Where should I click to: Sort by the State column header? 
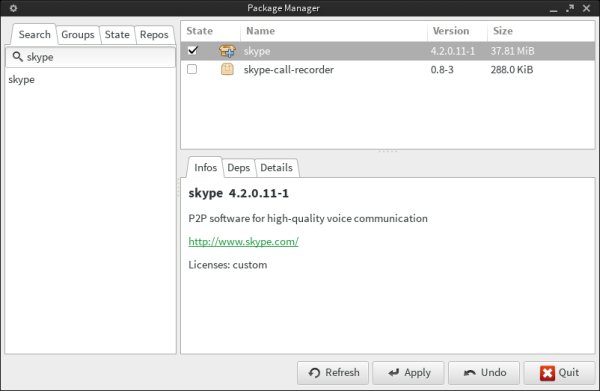pos(210,31)
